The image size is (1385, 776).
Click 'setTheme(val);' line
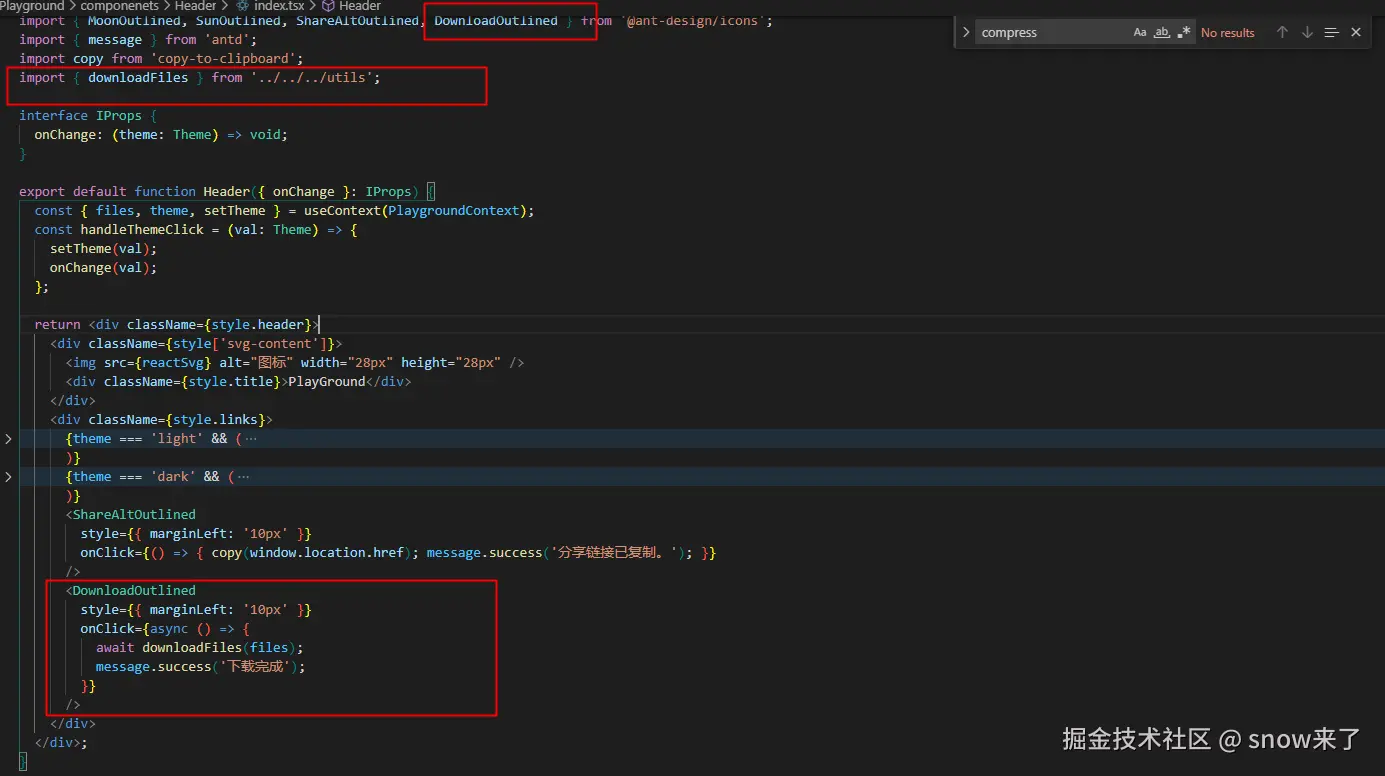[x=104, y=248]
